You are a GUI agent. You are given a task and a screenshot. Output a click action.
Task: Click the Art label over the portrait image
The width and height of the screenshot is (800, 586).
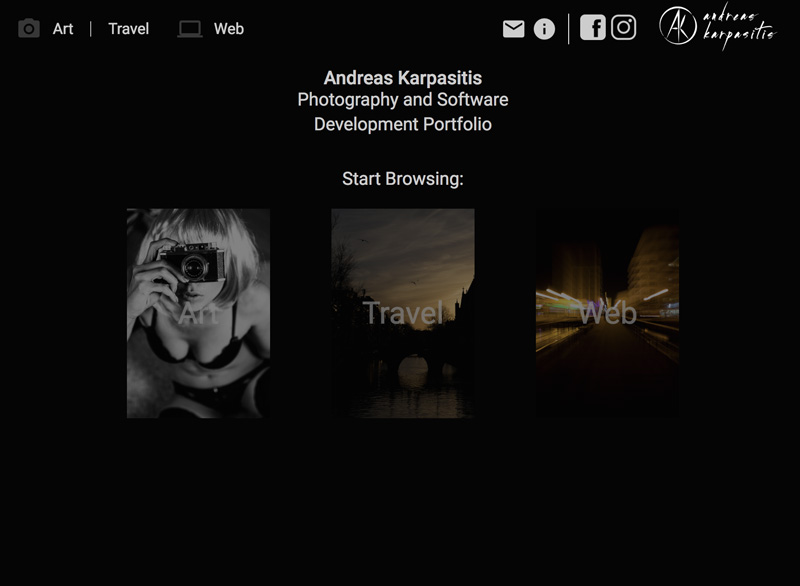click(198, 313)
